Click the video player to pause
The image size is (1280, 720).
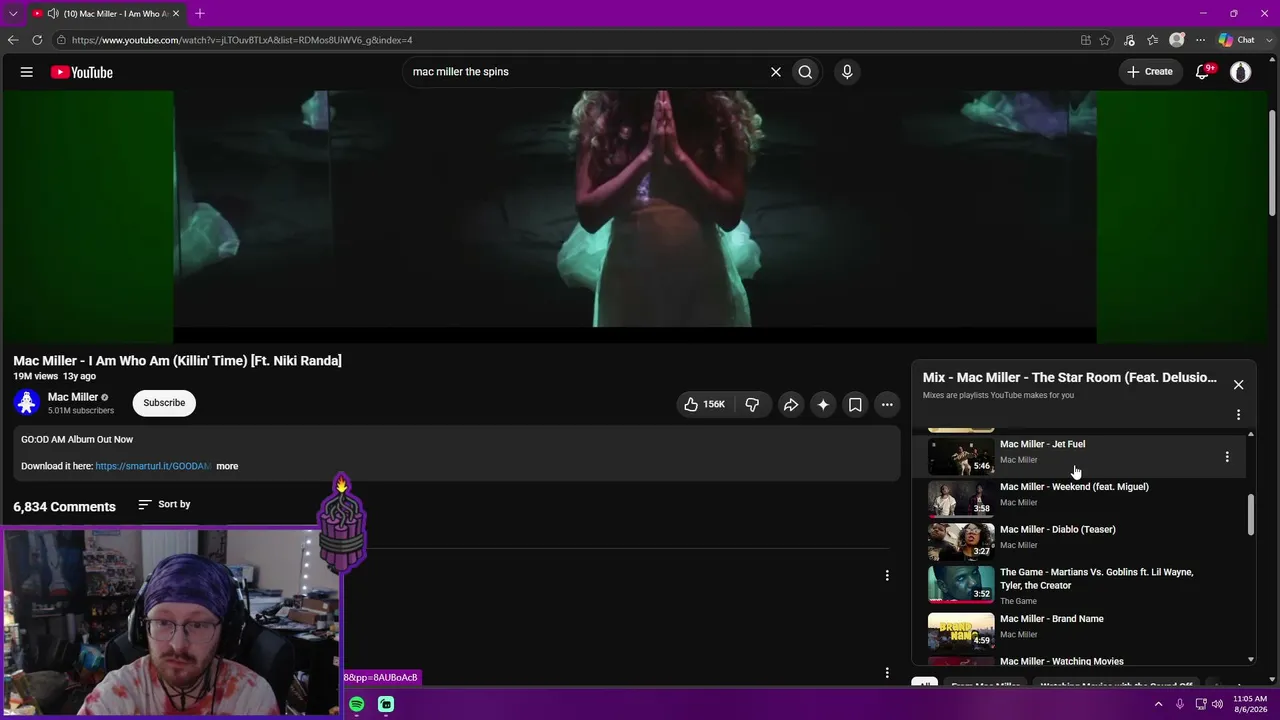635,216
